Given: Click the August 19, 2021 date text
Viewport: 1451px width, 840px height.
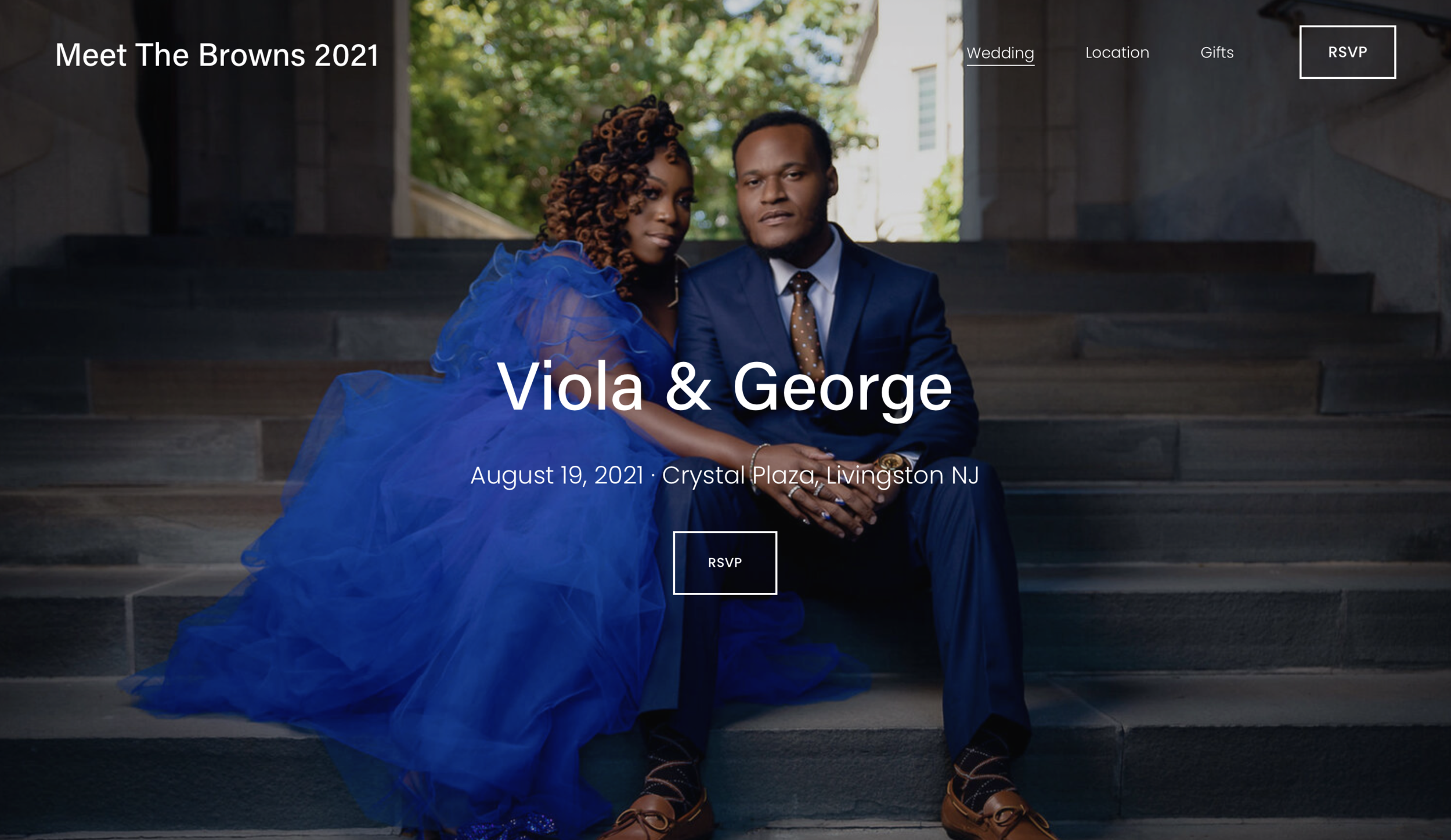Looking at the screenshot, I should tap(557, 476).
